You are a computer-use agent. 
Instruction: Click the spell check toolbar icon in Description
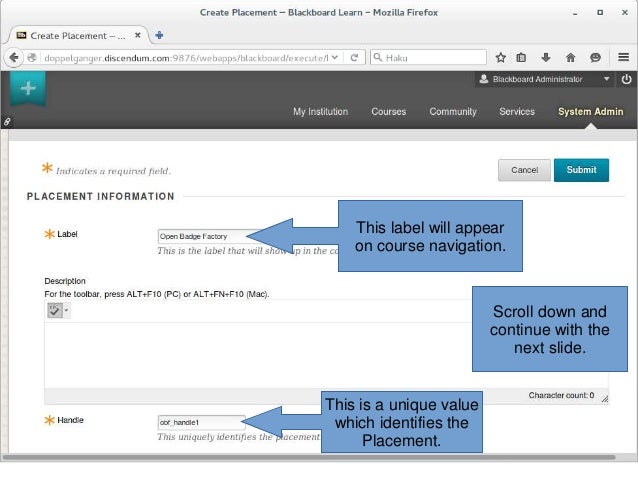[55, 311]
